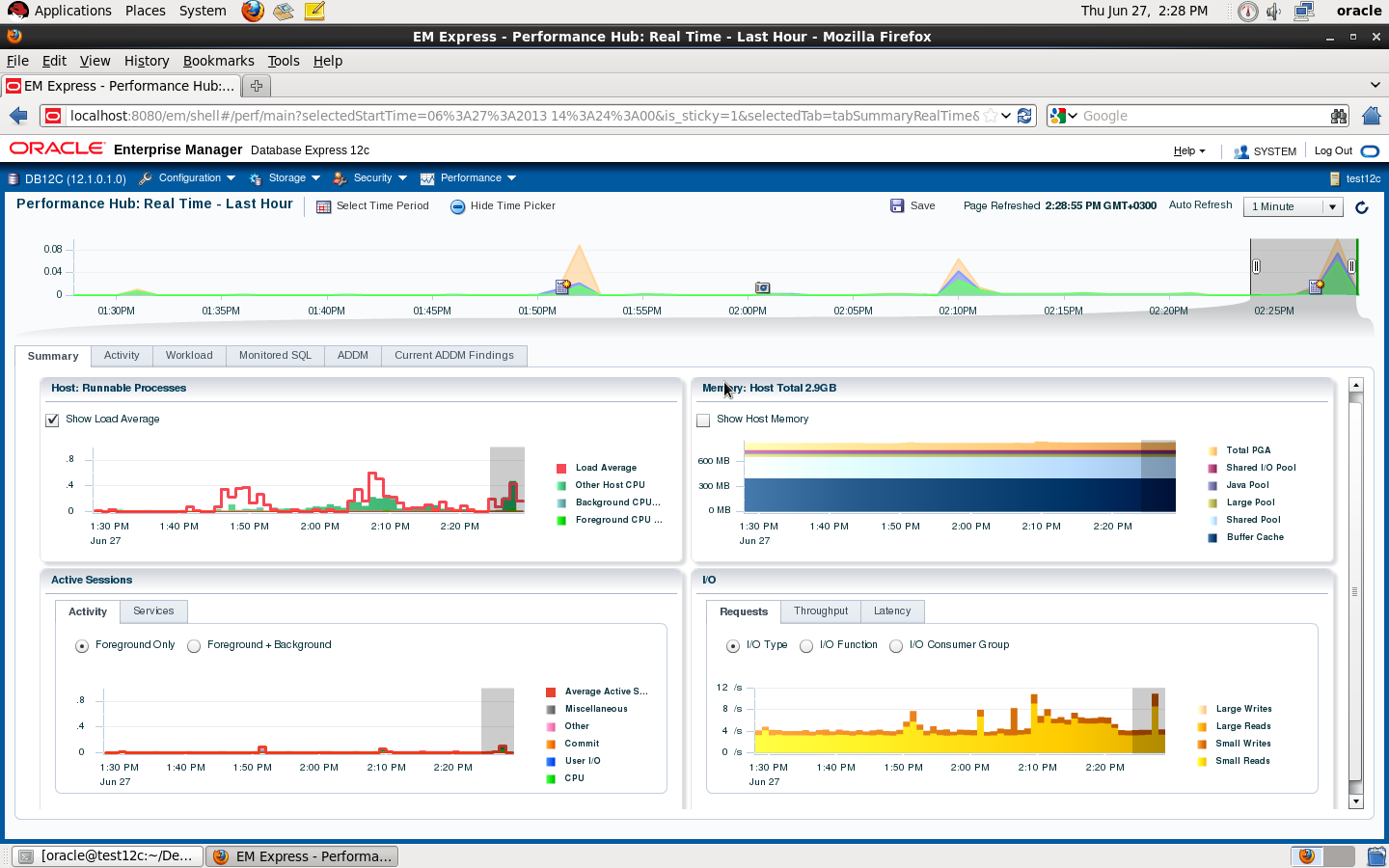Click the Log Out link
Screen dimensions: 1389x868
pos(1333,151)
